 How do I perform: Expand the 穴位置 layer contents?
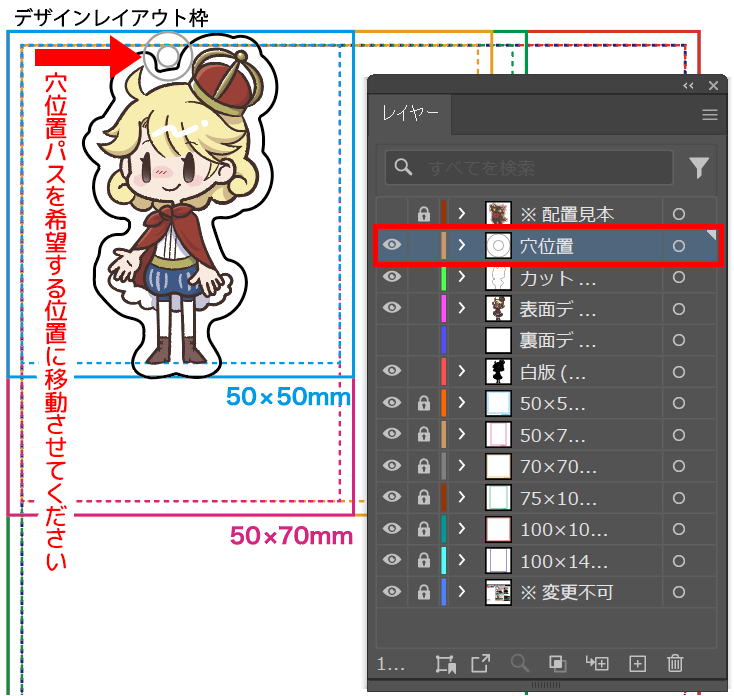463,245
